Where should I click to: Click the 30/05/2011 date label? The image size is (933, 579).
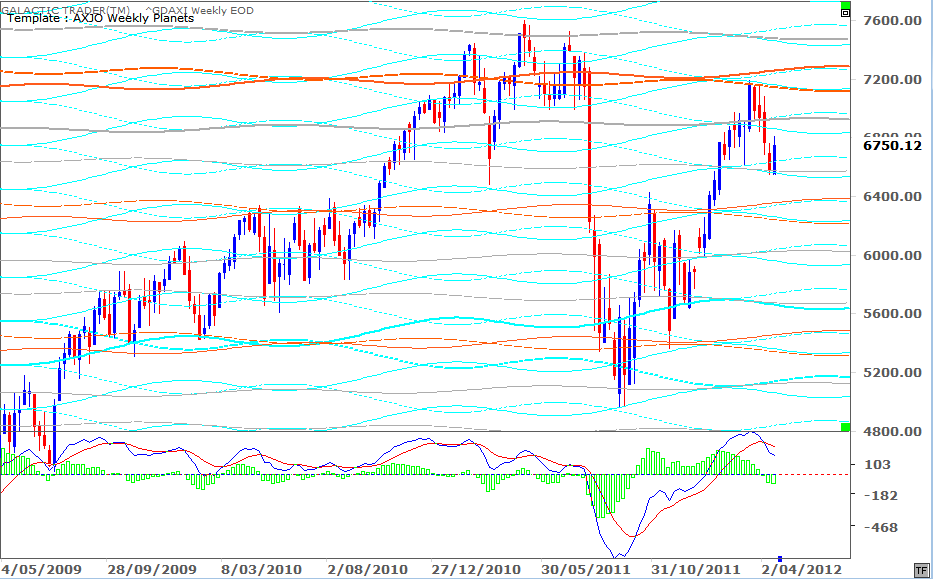pyautogui.click(x=586, y=569)
